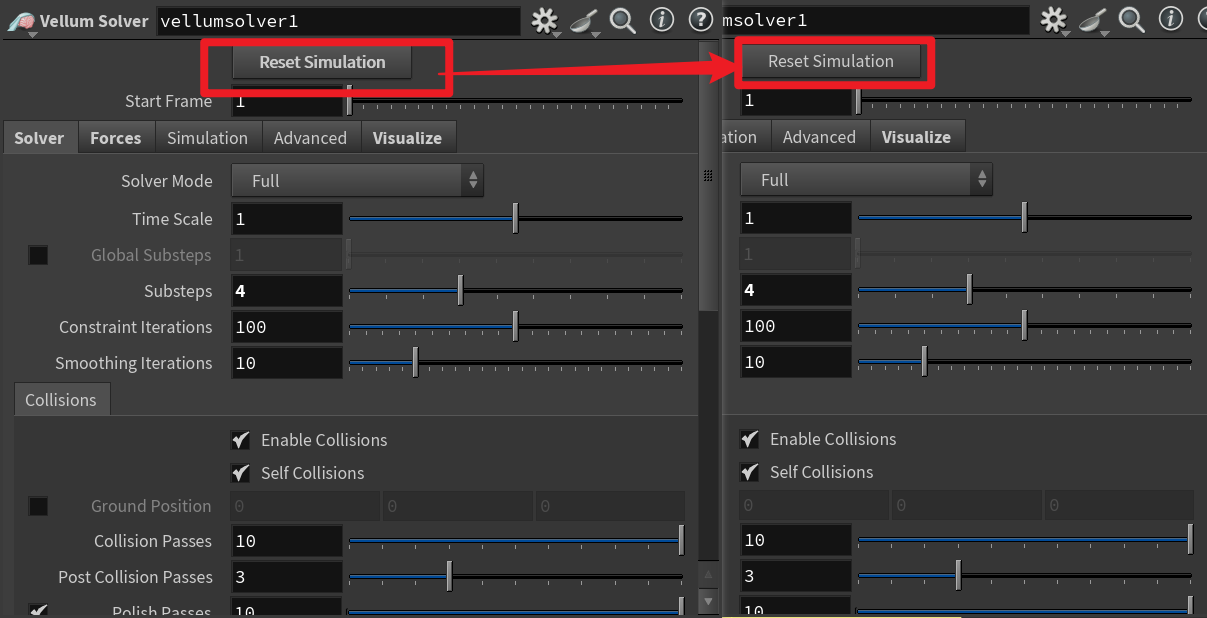The width and height of the screenshot is (1207, 618).
Task: Uncheck Self Collisions in the left panel
Action: point(241,473)
